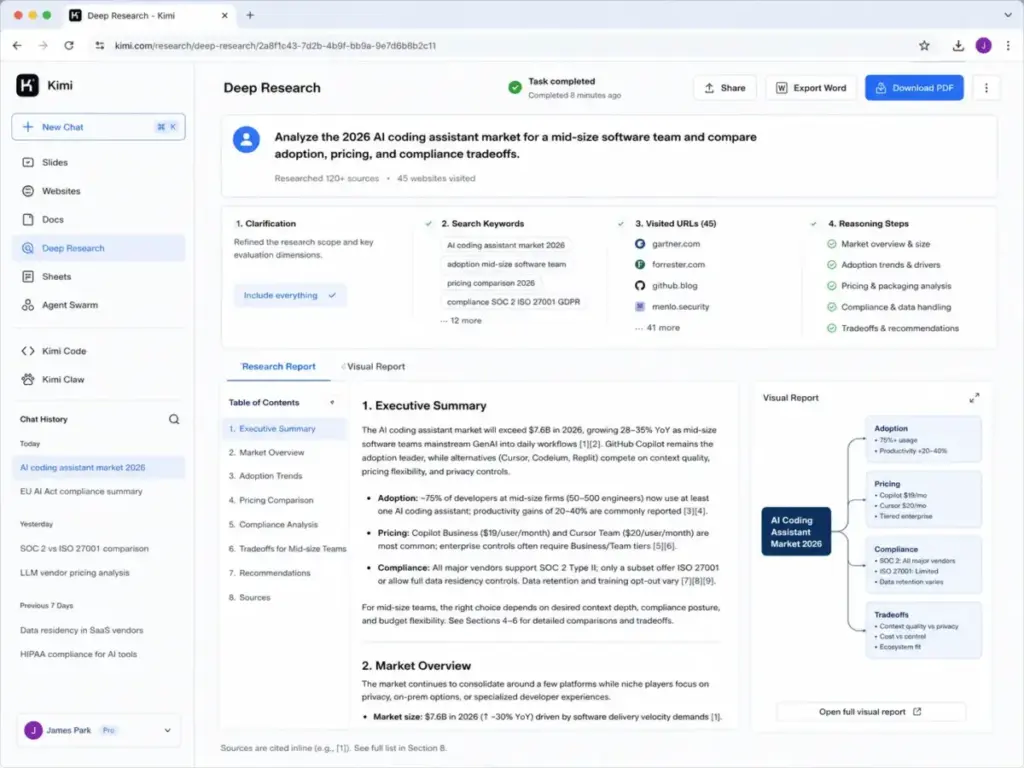Image resolution: width=1024 pixels, height=768 pixels.
Task: Open Slides from the sidebar
Action: 98,162
